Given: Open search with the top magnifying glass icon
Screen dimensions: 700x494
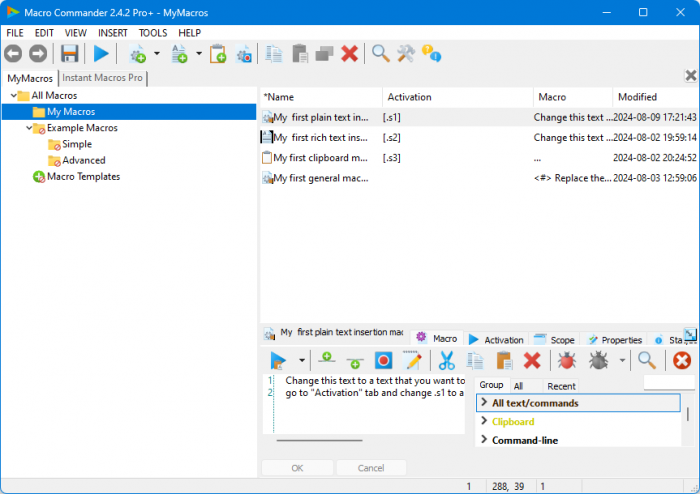Looking at the screenshot, I should tap(380, 53).
